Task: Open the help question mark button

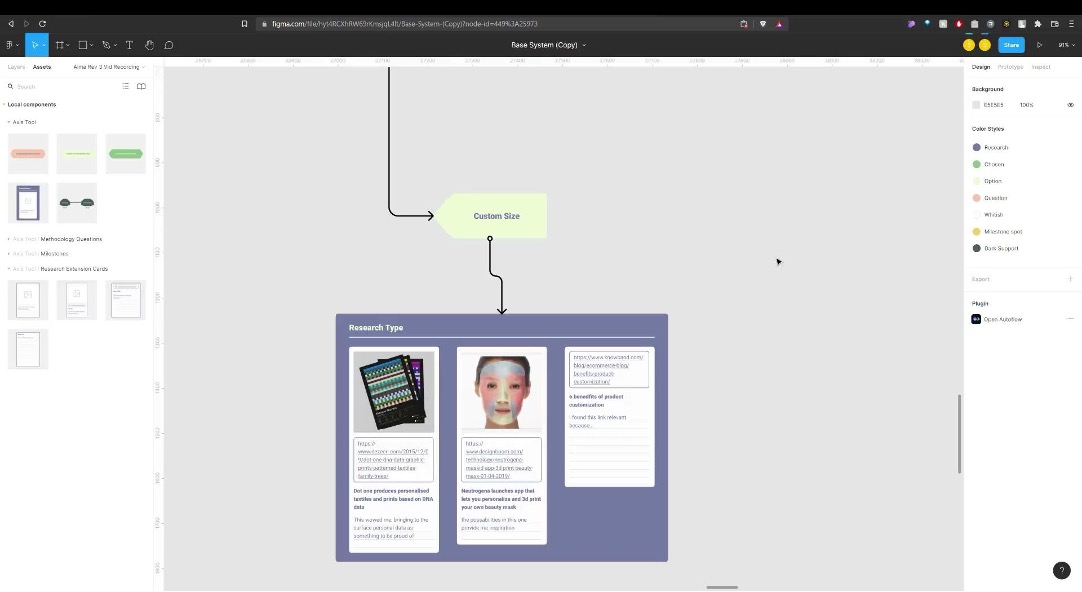Action: click(x=1061, y=570)
